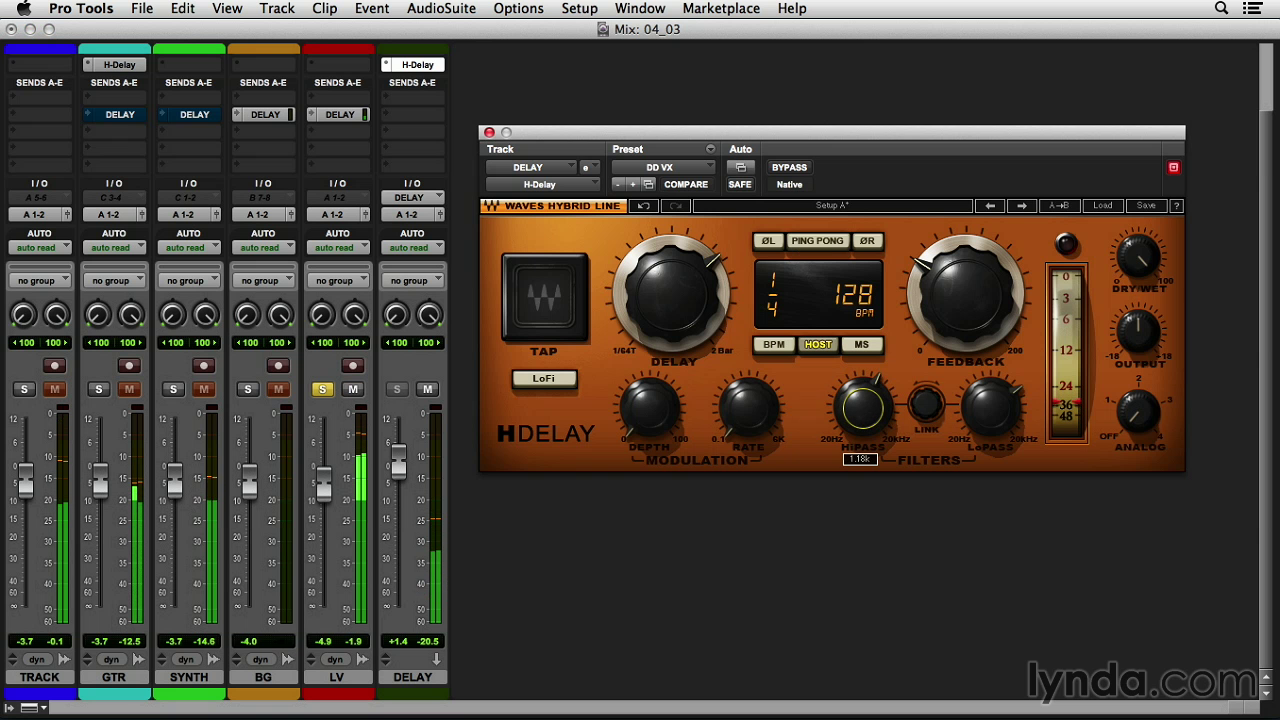The image size is (1280, 720).
Task: Open the DD VX preset dropdown
Action: click(x=663, y=168)
